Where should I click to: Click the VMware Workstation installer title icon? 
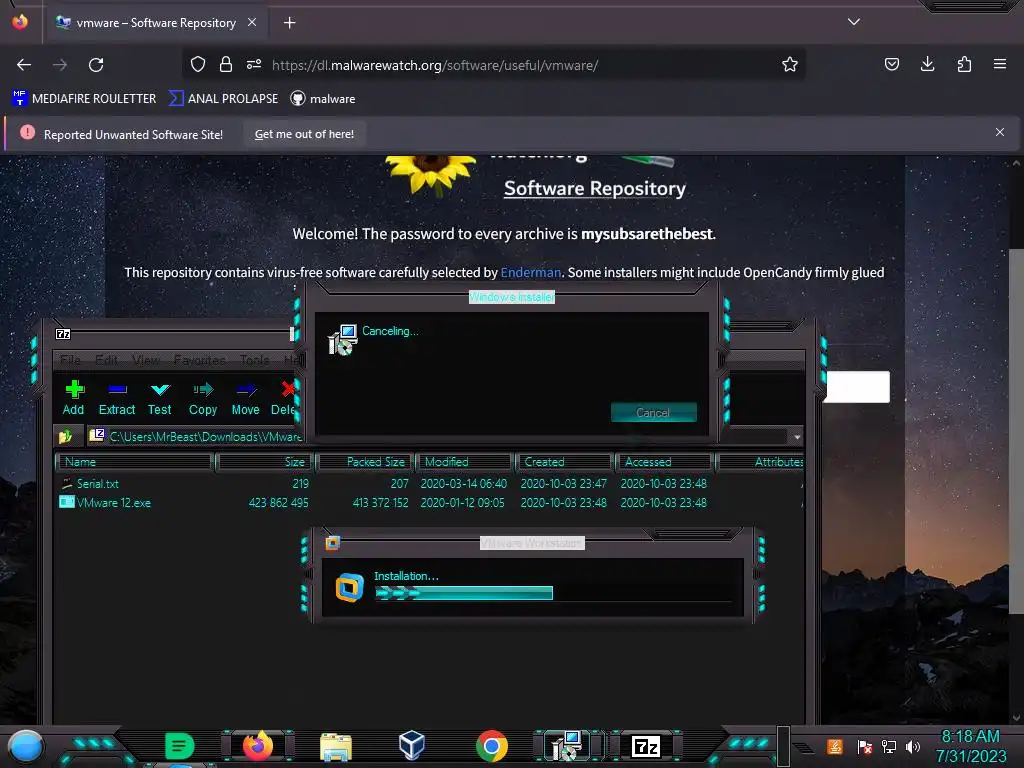(x=332, y=543)
